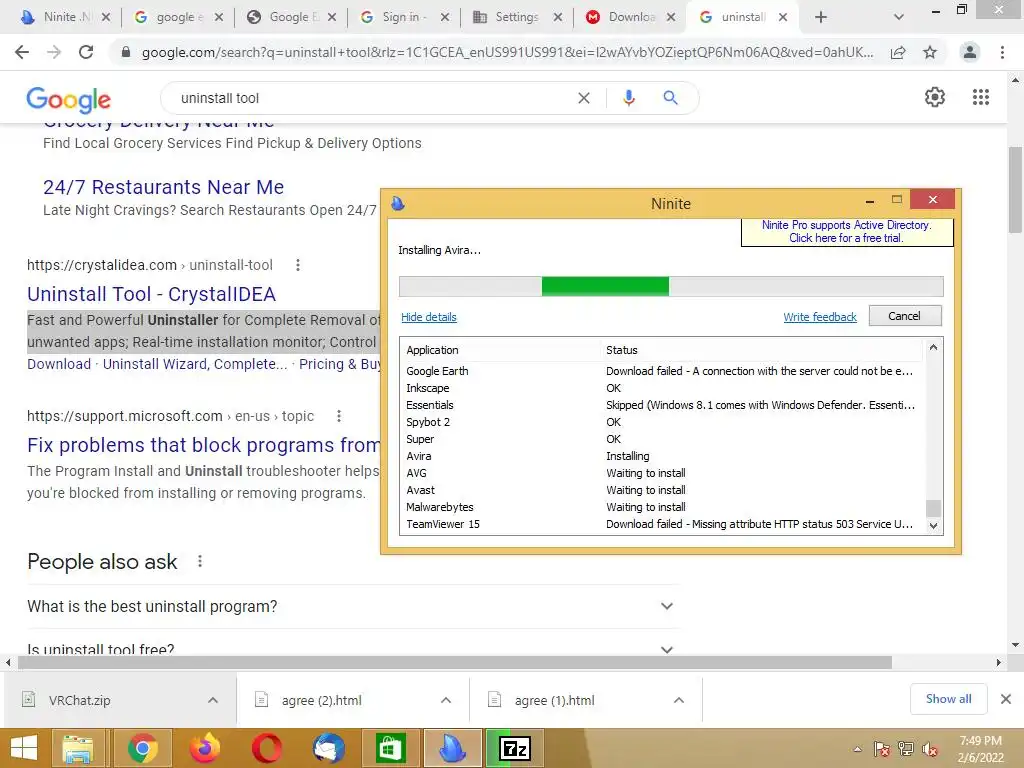1024x768 pixels.
Task: Open agree (1).html download options arrow
Action: click(679, 700)
